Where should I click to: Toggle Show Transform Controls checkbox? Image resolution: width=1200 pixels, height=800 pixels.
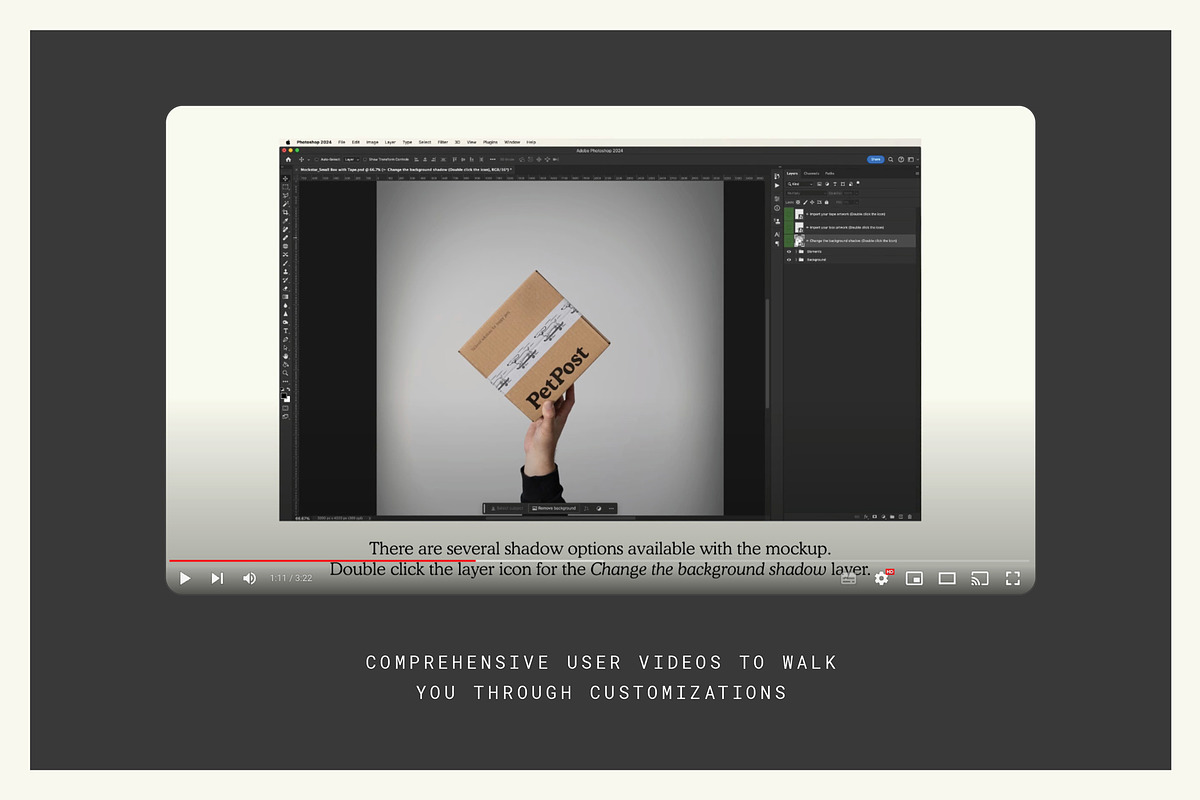[365, 159]
